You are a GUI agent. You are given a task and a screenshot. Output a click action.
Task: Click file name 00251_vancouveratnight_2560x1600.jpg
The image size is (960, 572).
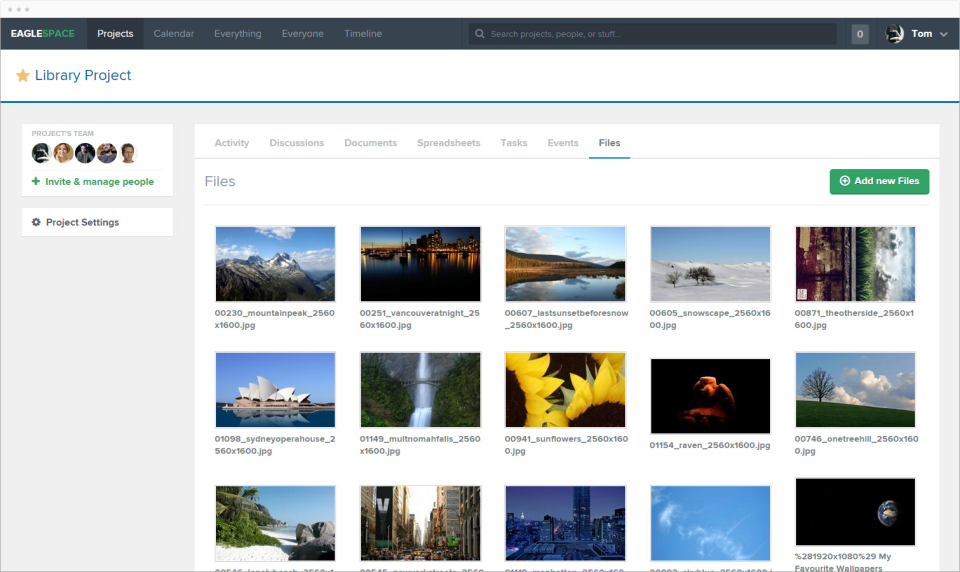419,319
